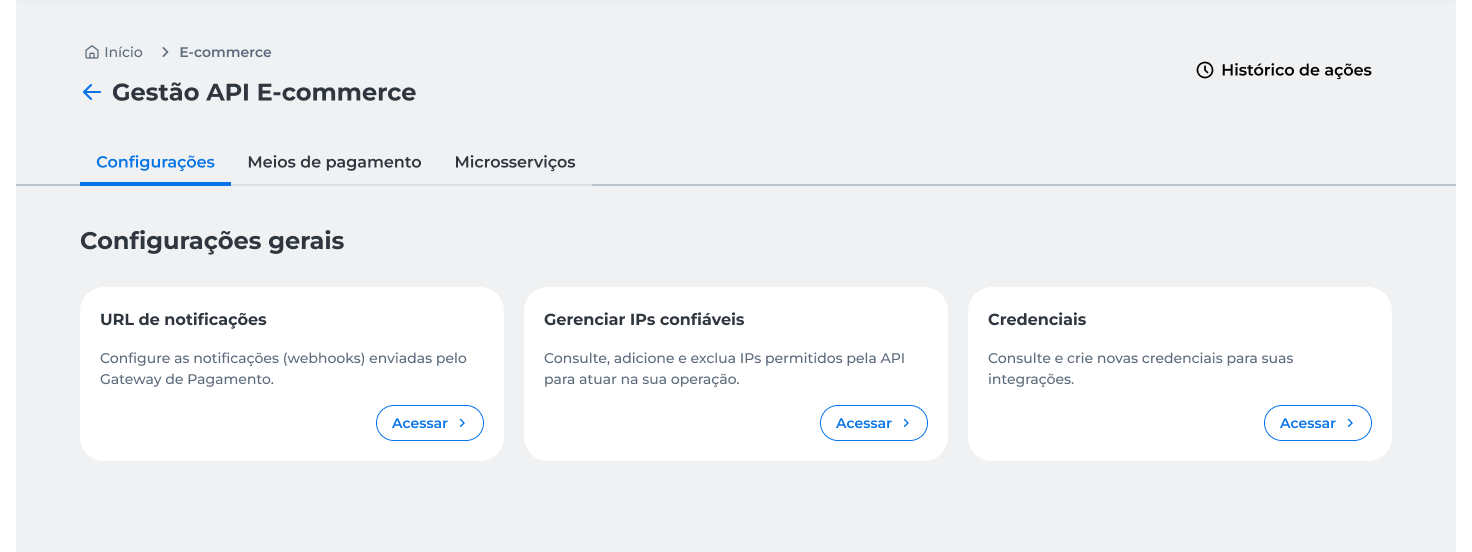This screenshot has height=552, width=1472.
Task: Open the Início breadcrumb link
Action: 123,52
